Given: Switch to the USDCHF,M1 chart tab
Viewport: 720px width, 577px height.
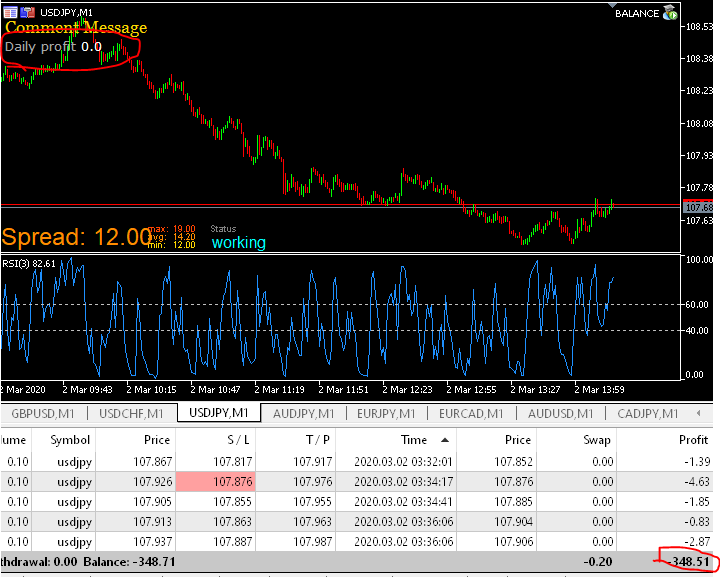Looking at the screenshot, I should click(x=131, y=414).
